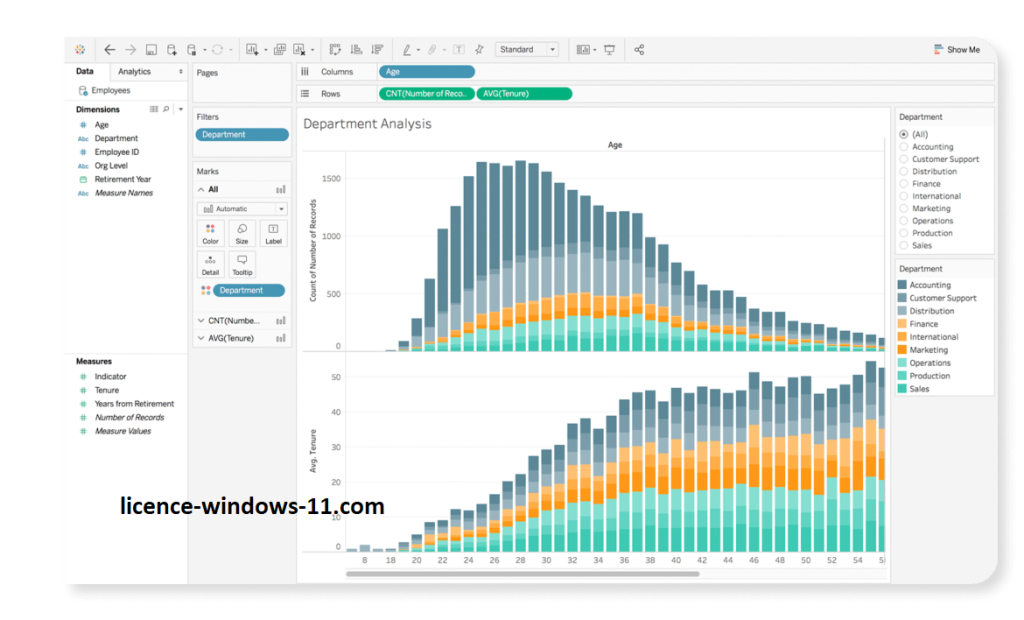The width and height of the screenshot is (1024, 620).
Task: Select the Marketing department filter option
Action: point(904,209)
